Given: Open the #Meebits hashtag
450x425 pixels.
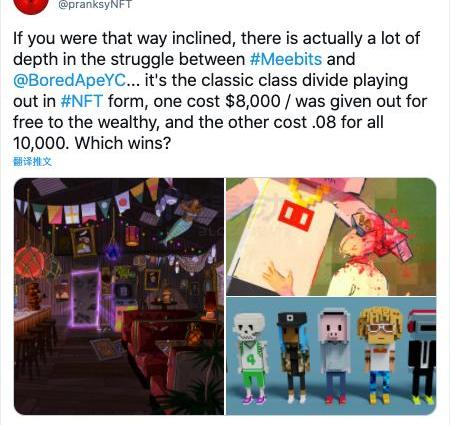Looking at the screenshot, I should point(286,59).
